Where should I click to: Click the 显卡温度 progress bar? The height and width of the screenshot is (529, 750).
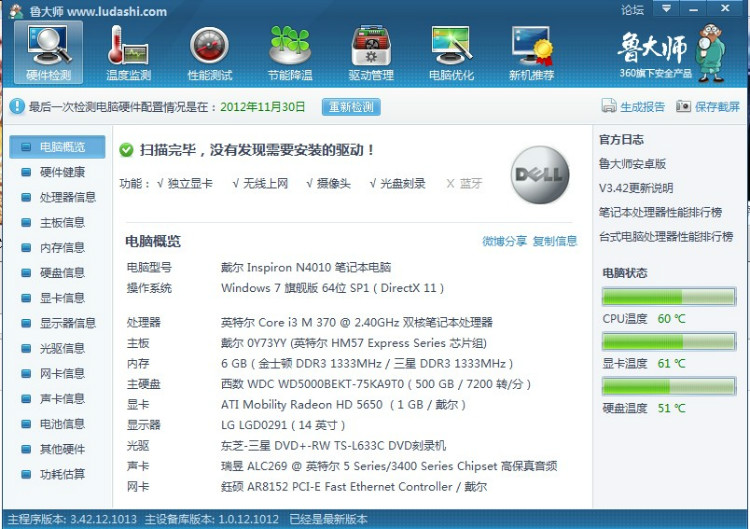(669, 342)
